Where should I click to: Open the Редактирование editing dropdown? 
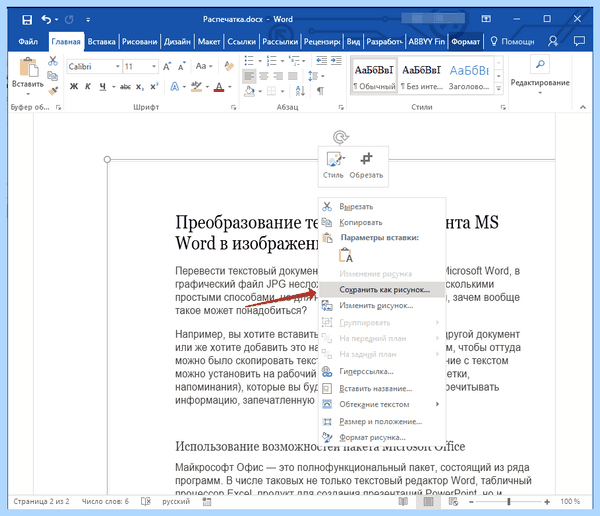click(540, 76)
